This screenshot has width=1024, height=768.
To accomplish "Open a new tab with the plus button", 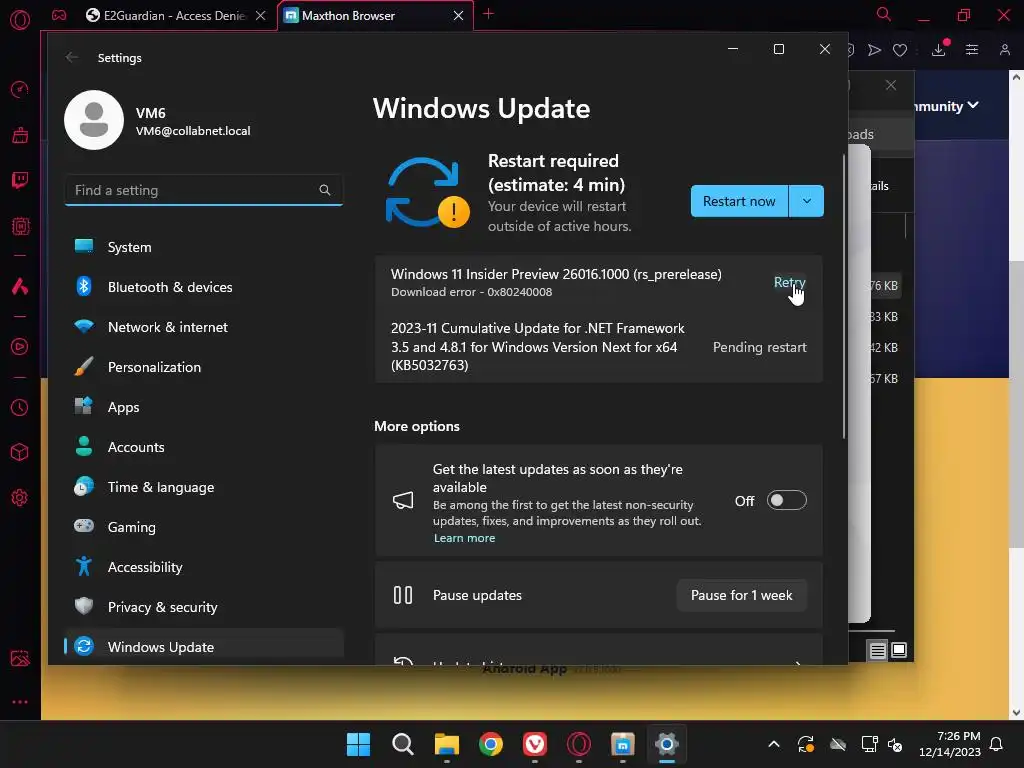I will (x=488, y=14).
